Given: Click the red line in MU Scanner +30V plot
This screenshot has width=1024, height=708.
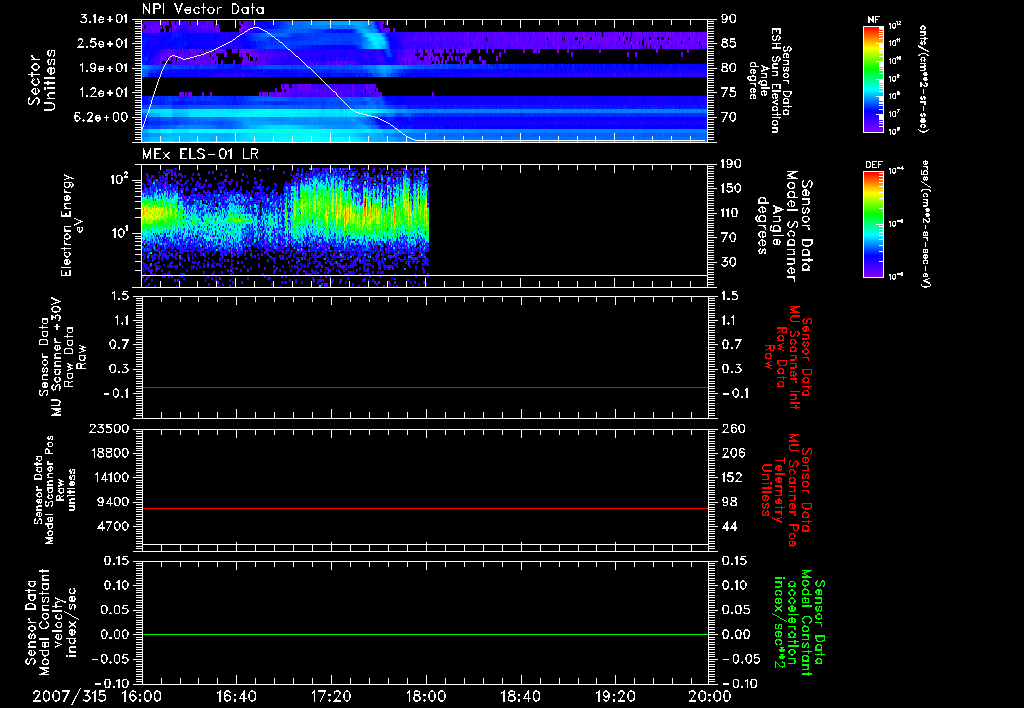Looking at the screenshot, I should (x=425, y=387).
